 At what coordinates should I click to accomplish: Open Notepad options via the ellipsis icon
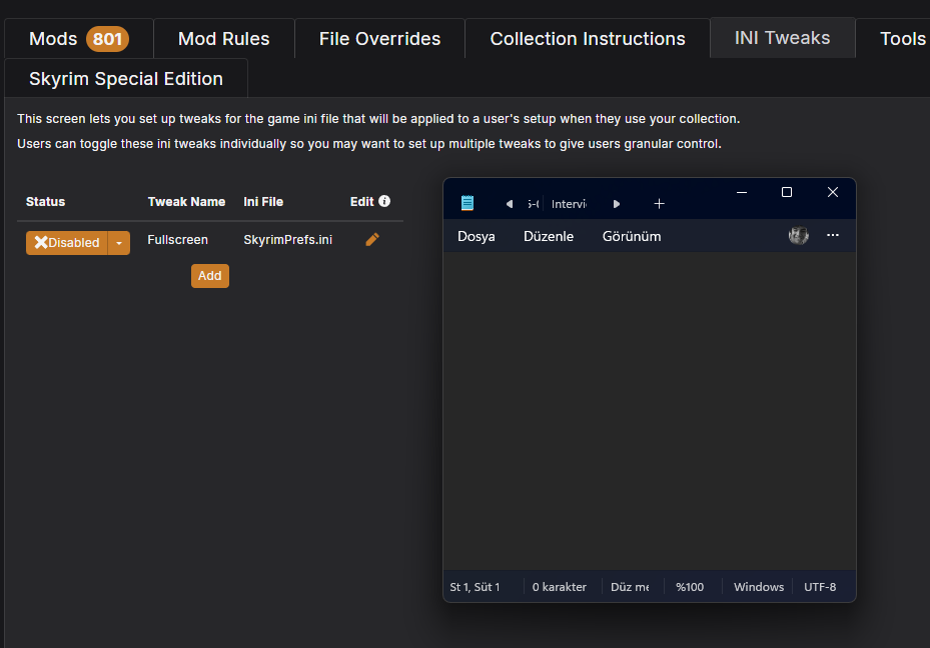pyautogui.click(x=832, y=235)
